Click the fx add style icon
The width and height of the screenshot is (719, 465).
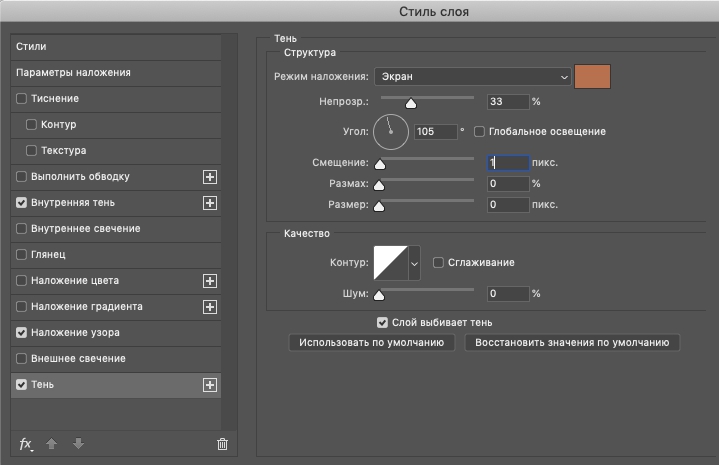[26, 444]
